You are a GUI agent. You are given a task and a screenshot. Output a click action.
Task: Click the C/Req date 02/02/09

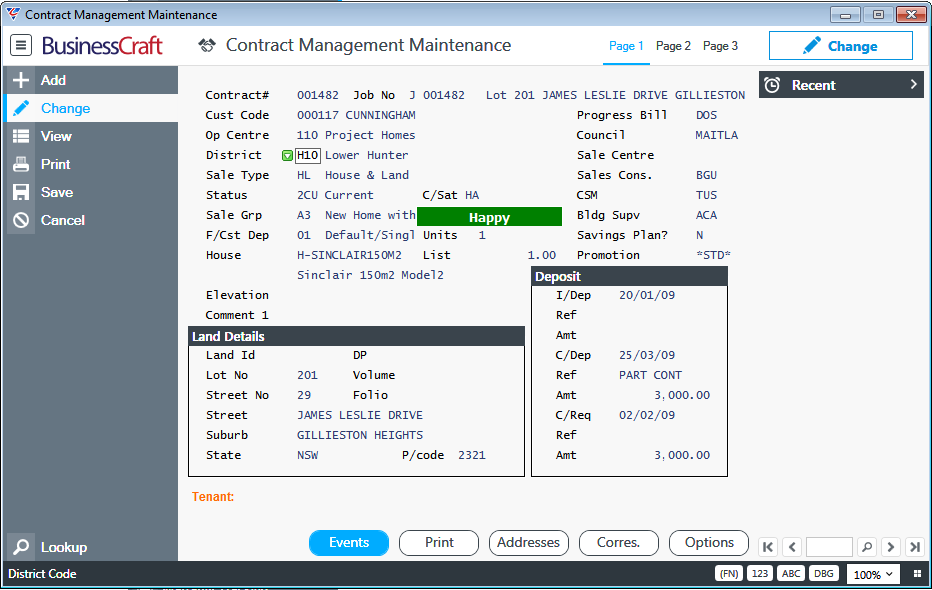click(647, 415)
